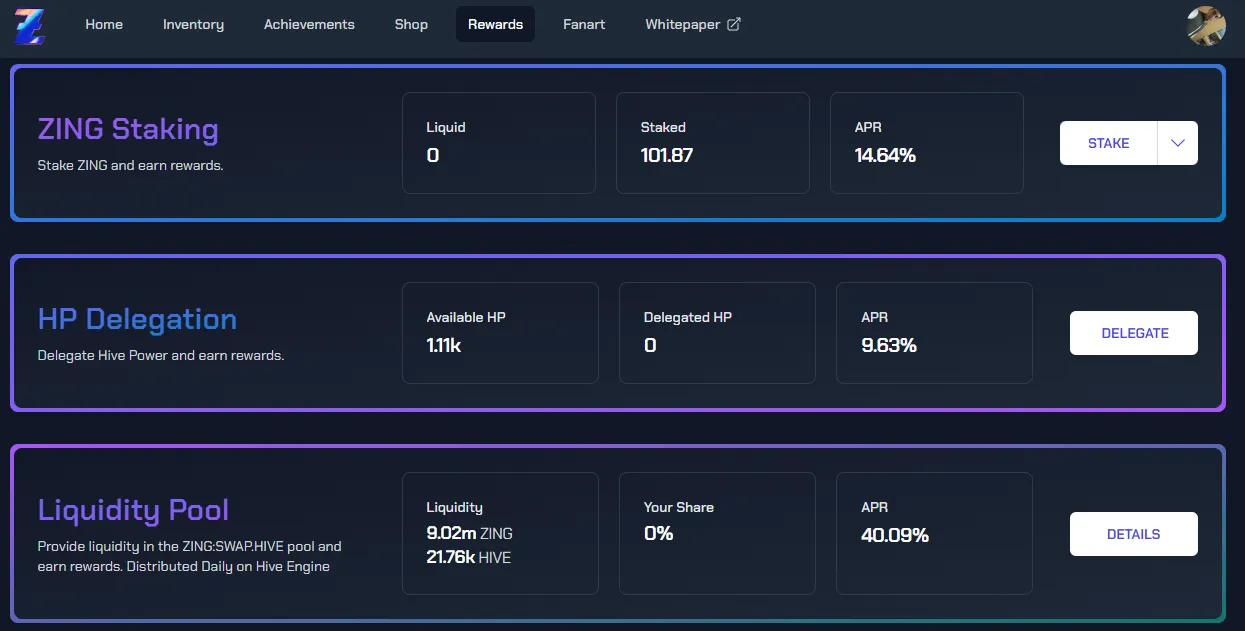Click the ZING:SWAP.HIVE pool description text
The image size is (1245, 631).
190,556
